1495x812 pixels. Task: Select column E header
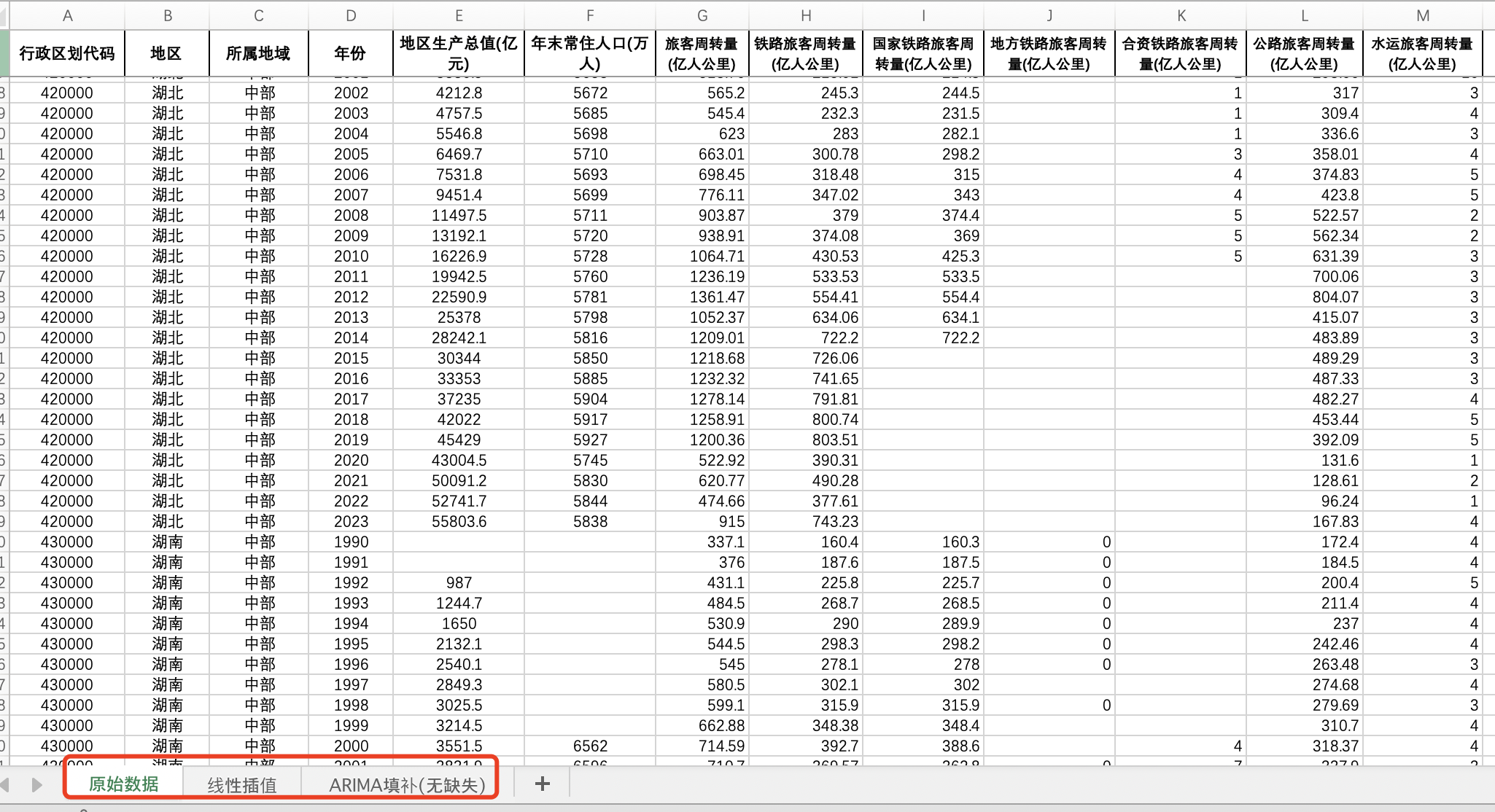pyautogui.click(x=459, y=15)
